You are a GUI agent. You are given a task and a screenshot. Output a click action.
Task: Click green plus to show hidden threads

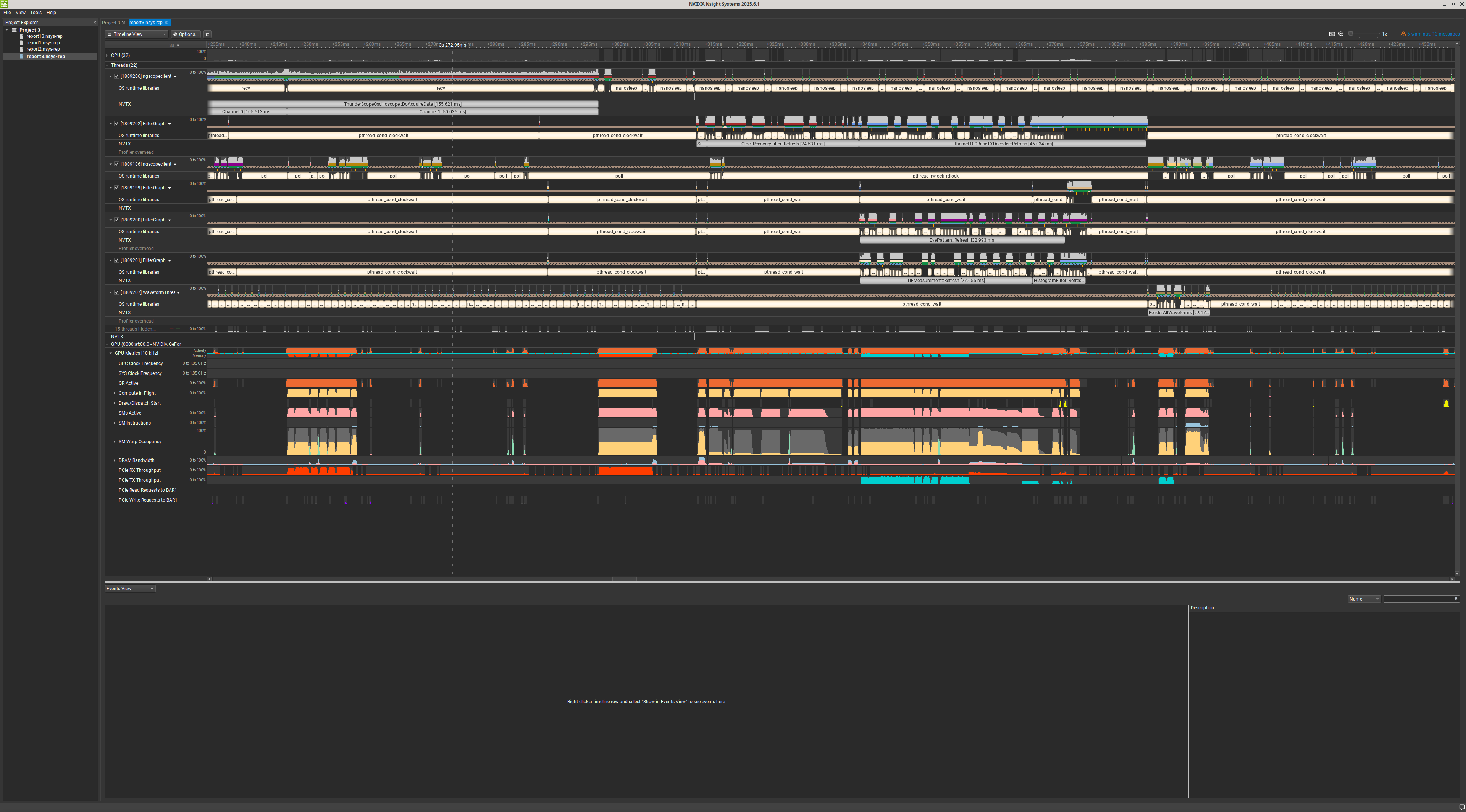click(x=178, y=329)
